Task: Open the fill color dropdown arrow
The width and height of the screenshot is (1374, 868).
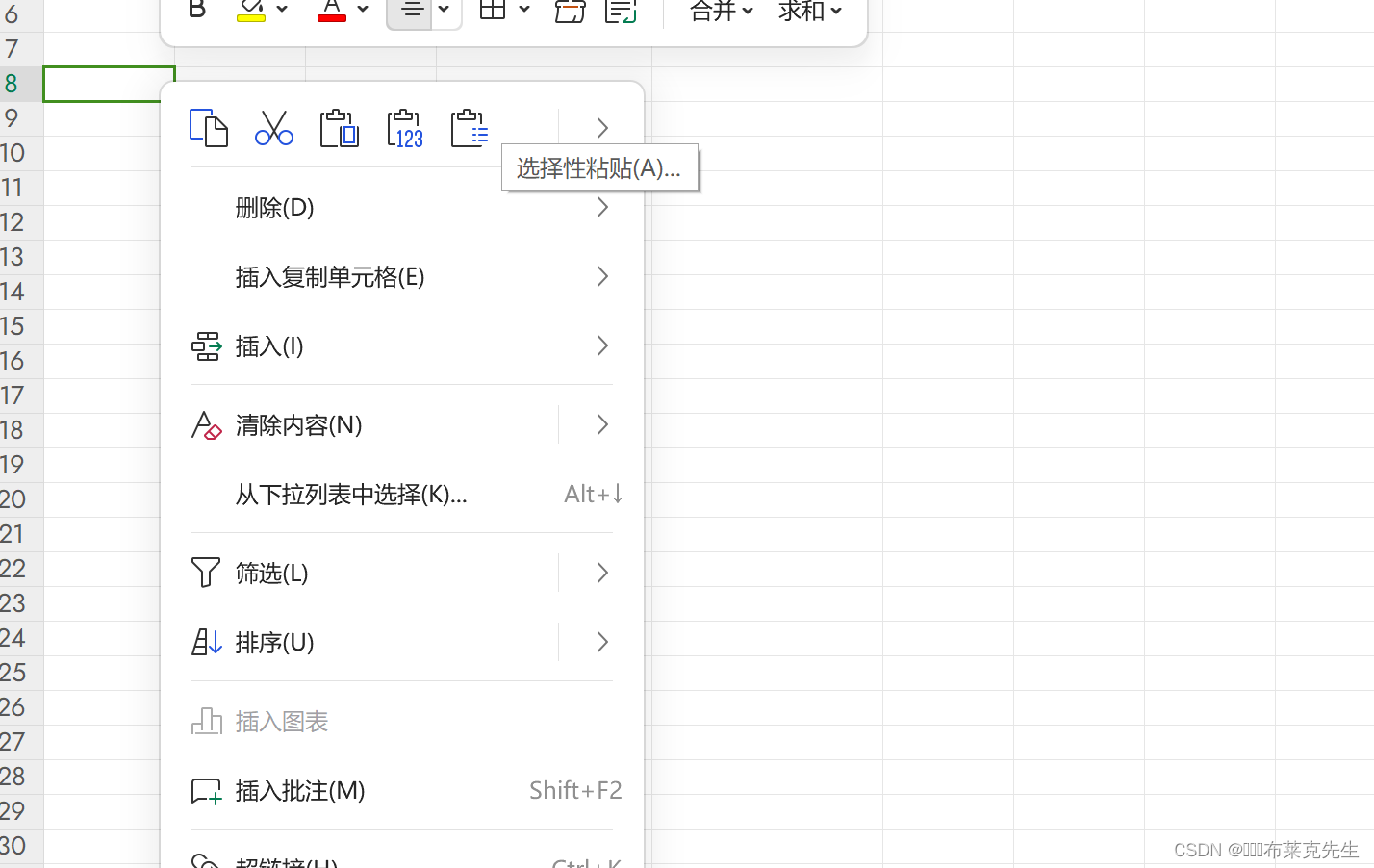Action: click(282, 10)
